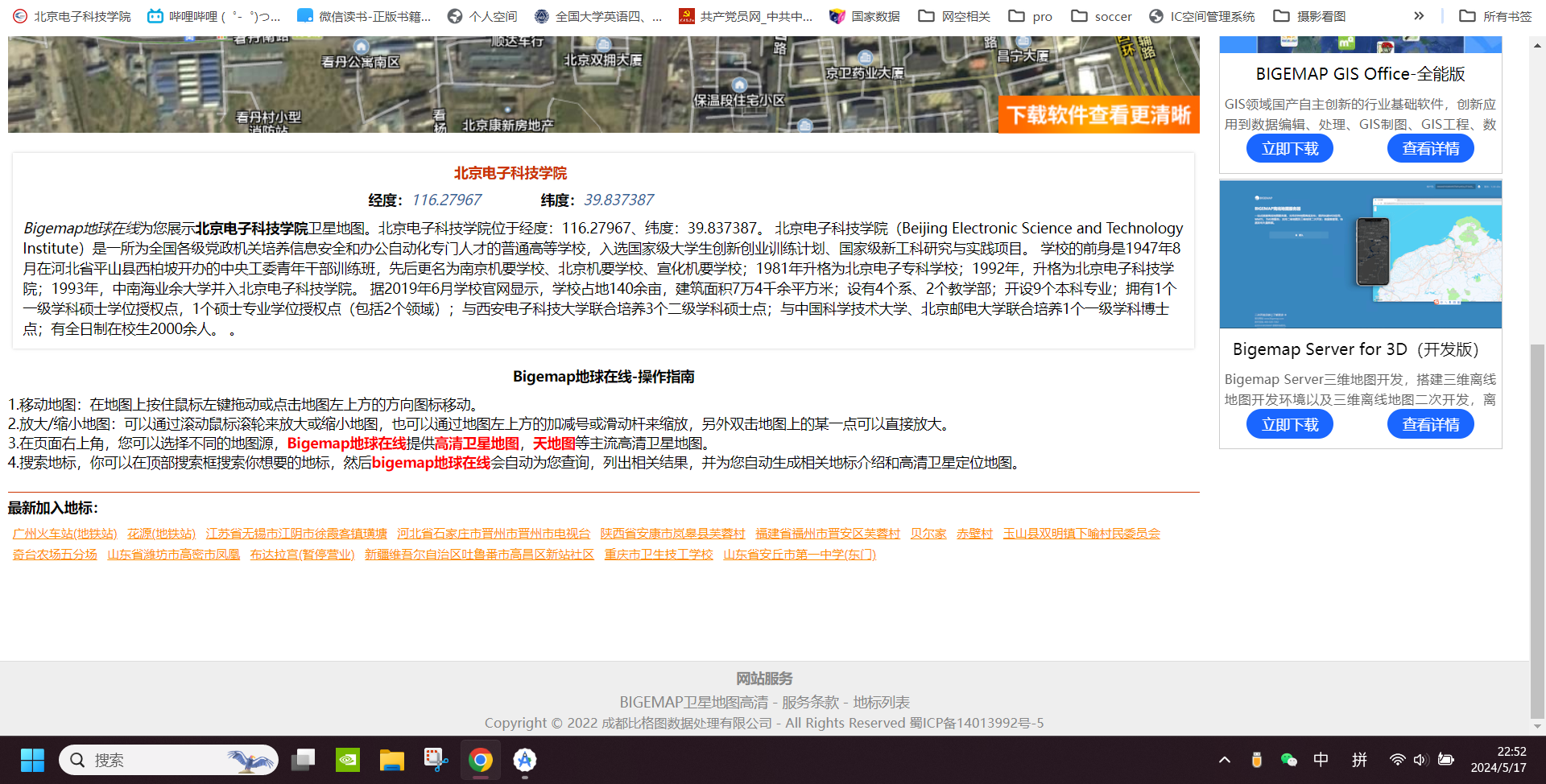
Task: Open the 赤壁村 landmark link
Action: (x=975, y=534)
